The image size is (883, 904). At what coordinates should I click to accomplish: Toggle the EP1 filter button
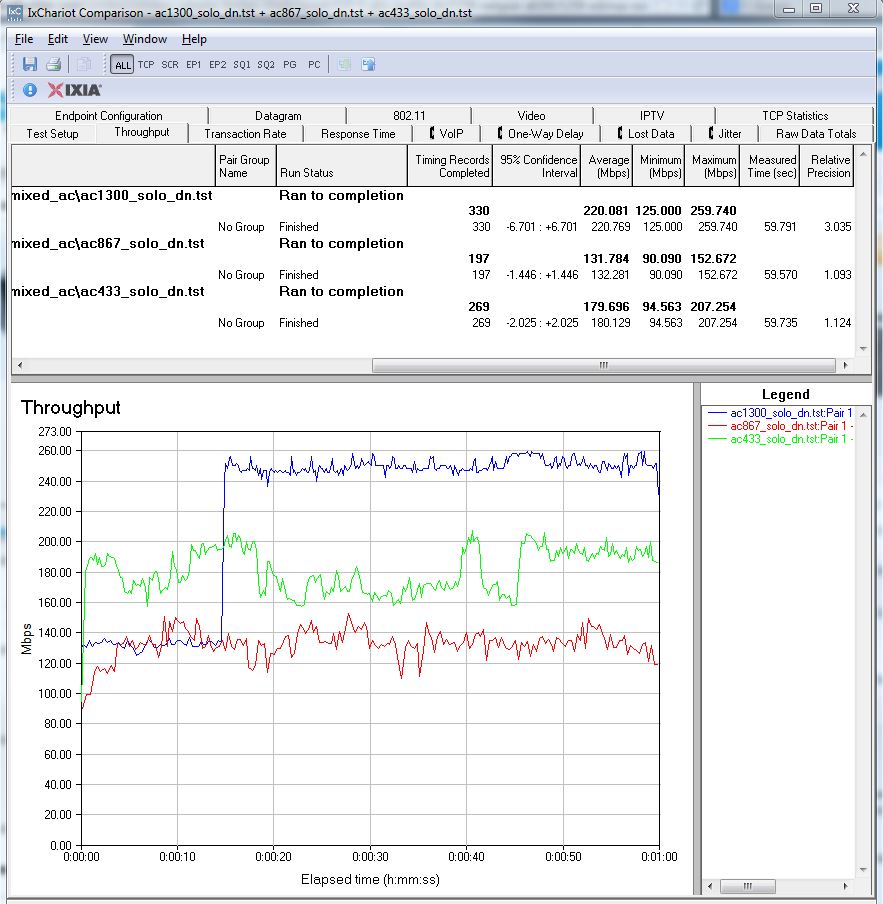[194, 65]
